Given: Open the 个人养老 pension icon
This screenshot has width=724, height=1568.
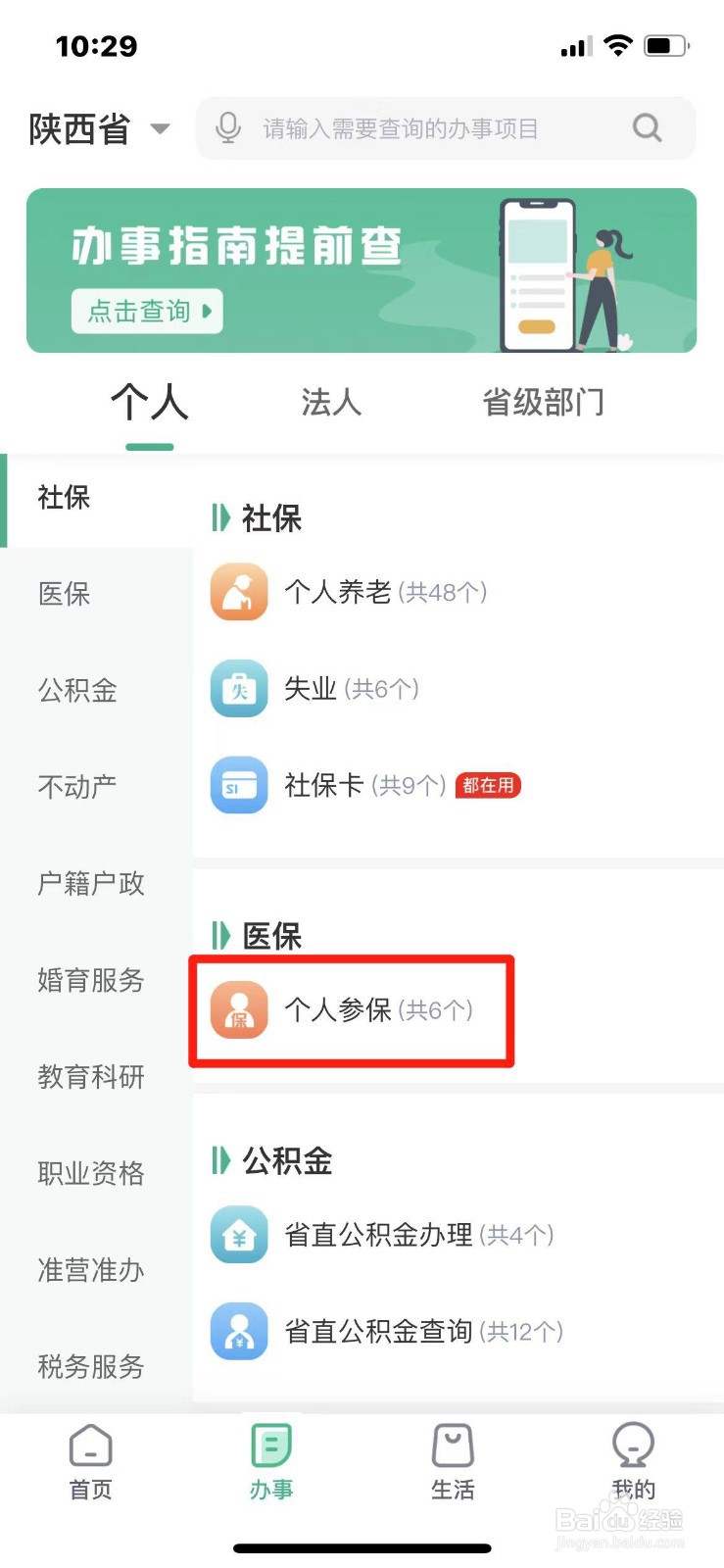Looking at the screenshot, I should coord(239,592).
